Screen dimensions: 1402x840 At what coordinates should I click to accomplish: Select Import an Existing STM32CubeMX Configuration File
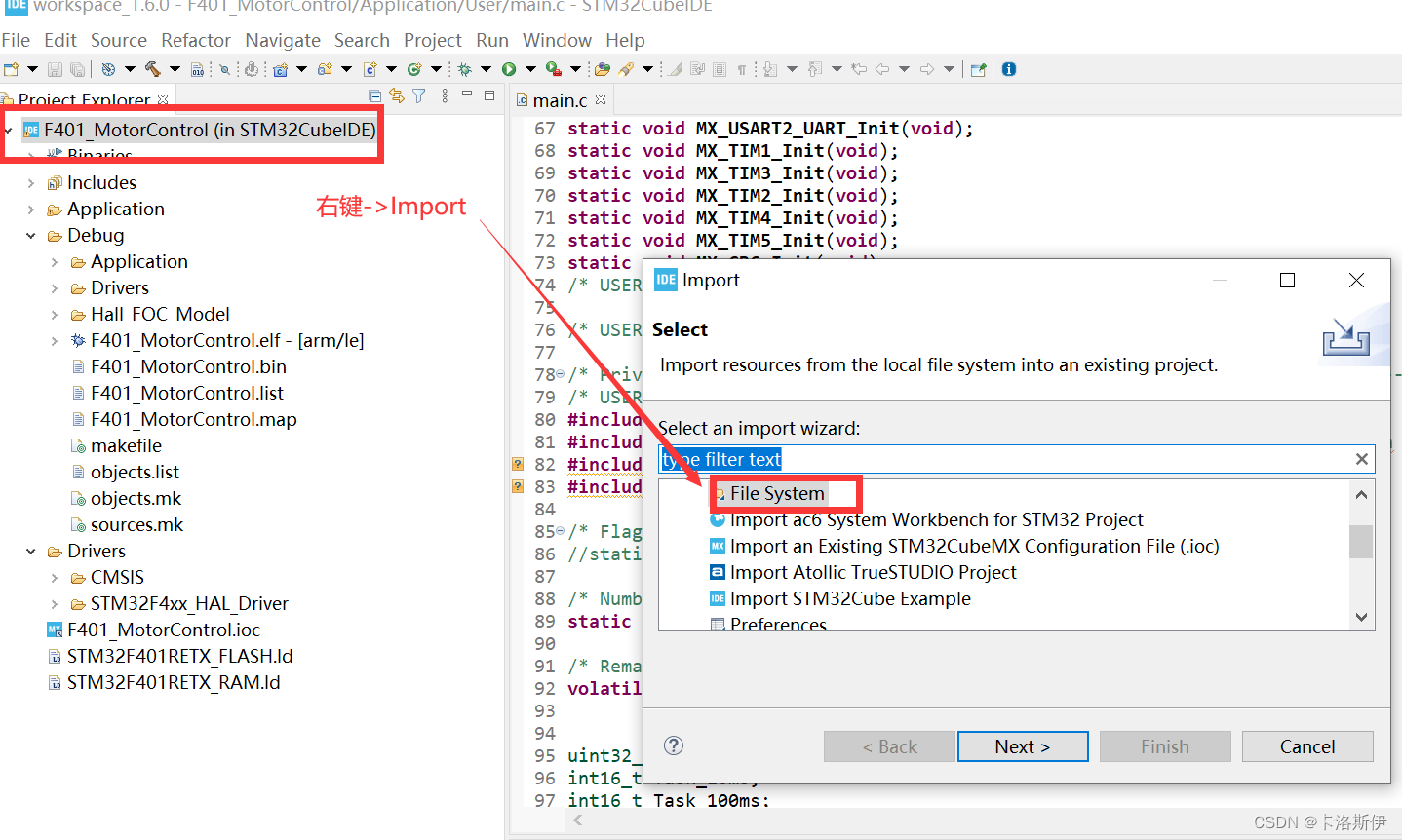click(964, 547)
